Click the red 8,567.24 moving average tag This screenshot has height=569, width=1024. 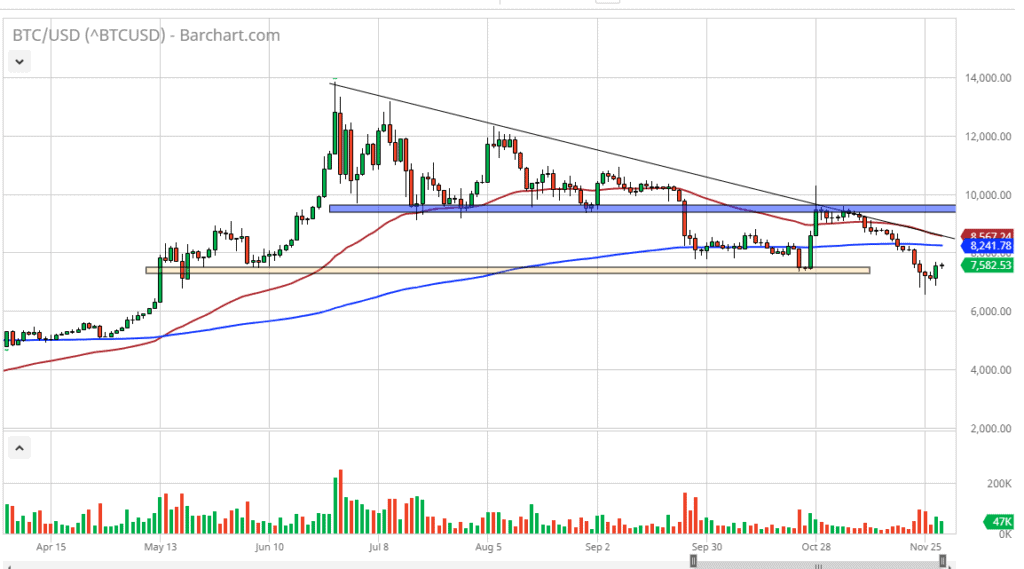pos(988,237)
